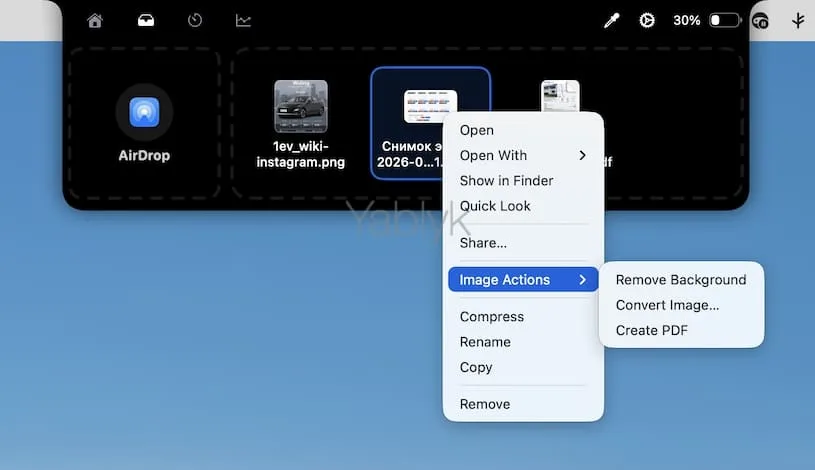Choose Quick Look in the context menu
The height and width of the screenshot is (470, 815).
495,206
